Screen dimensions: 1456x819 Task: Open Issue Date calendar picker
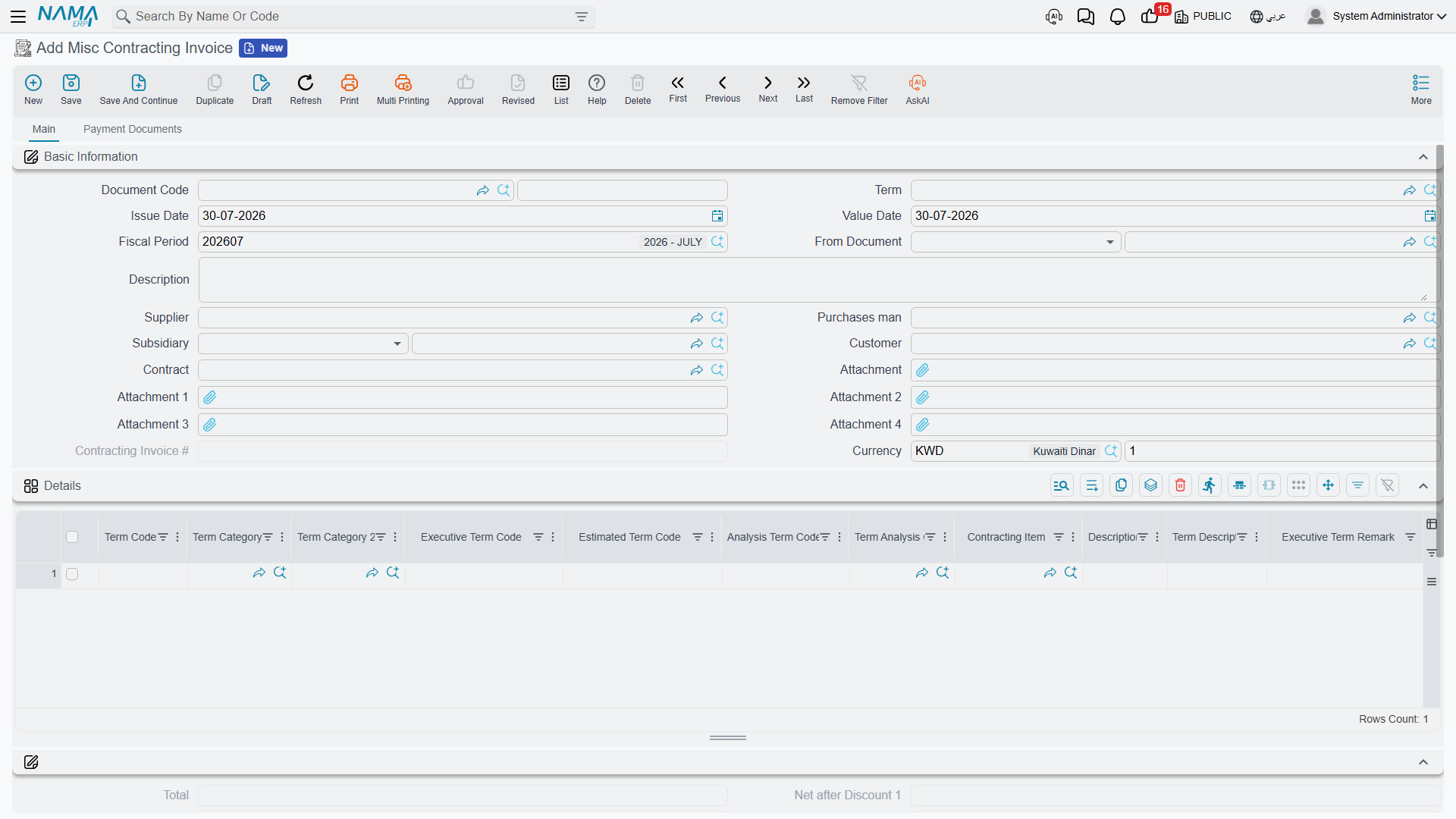pos(717,216)
